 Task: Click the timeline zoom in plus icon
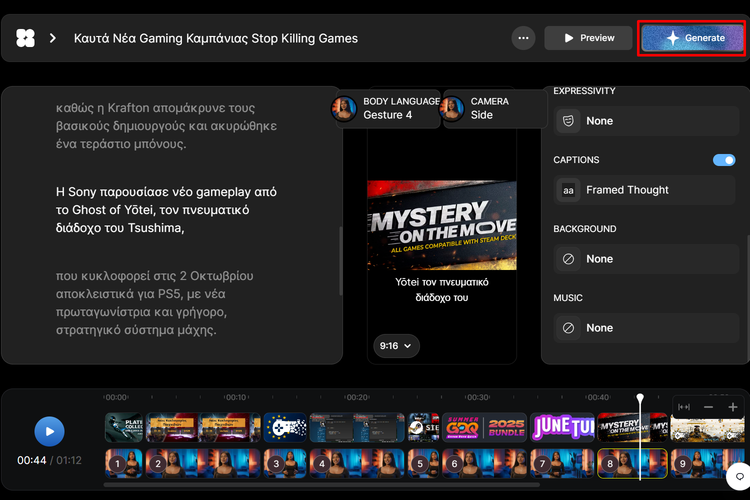[x=732, y=407]
